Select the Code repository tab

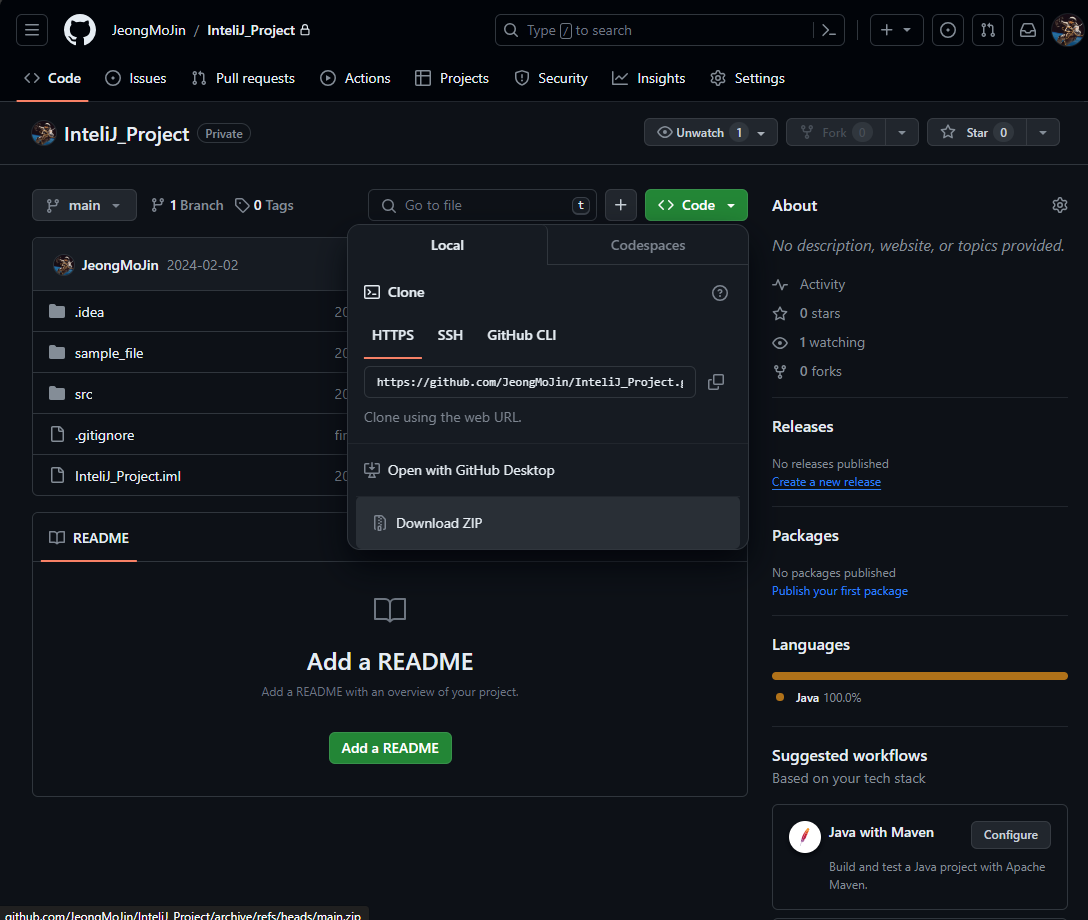point(53,78)
